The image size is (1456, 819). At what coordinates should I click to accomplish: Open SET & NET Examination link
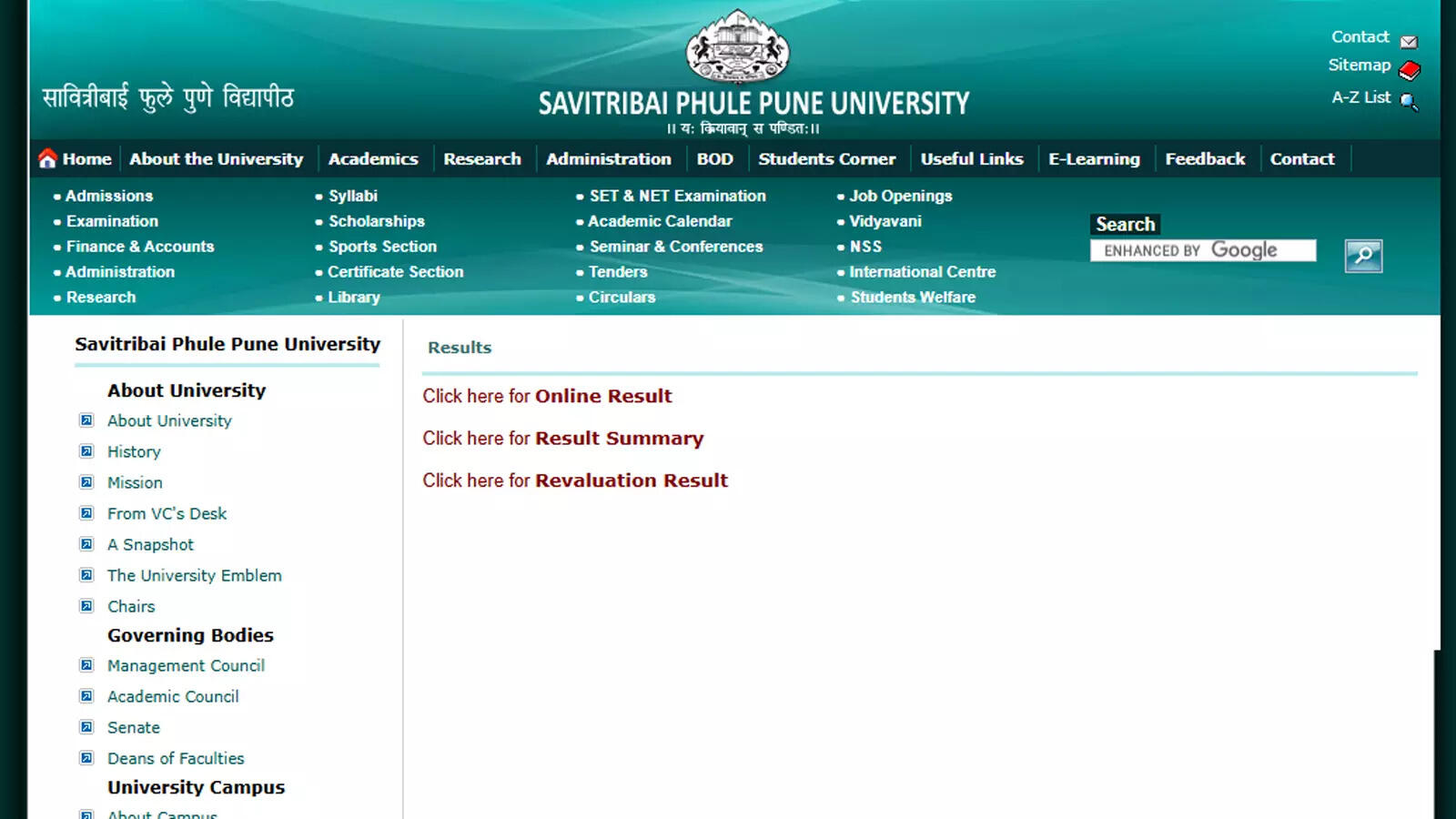point(678,196)
